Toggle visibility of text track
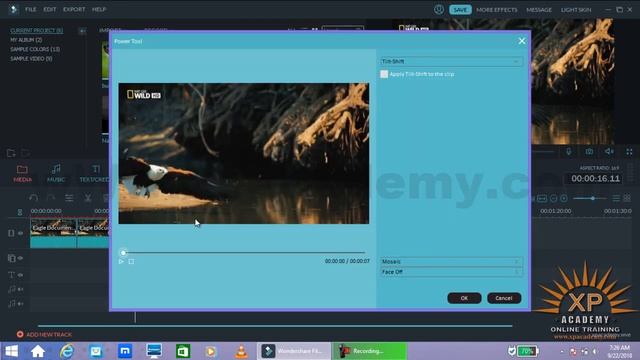 pyautogui.click(x=20, y=275)
